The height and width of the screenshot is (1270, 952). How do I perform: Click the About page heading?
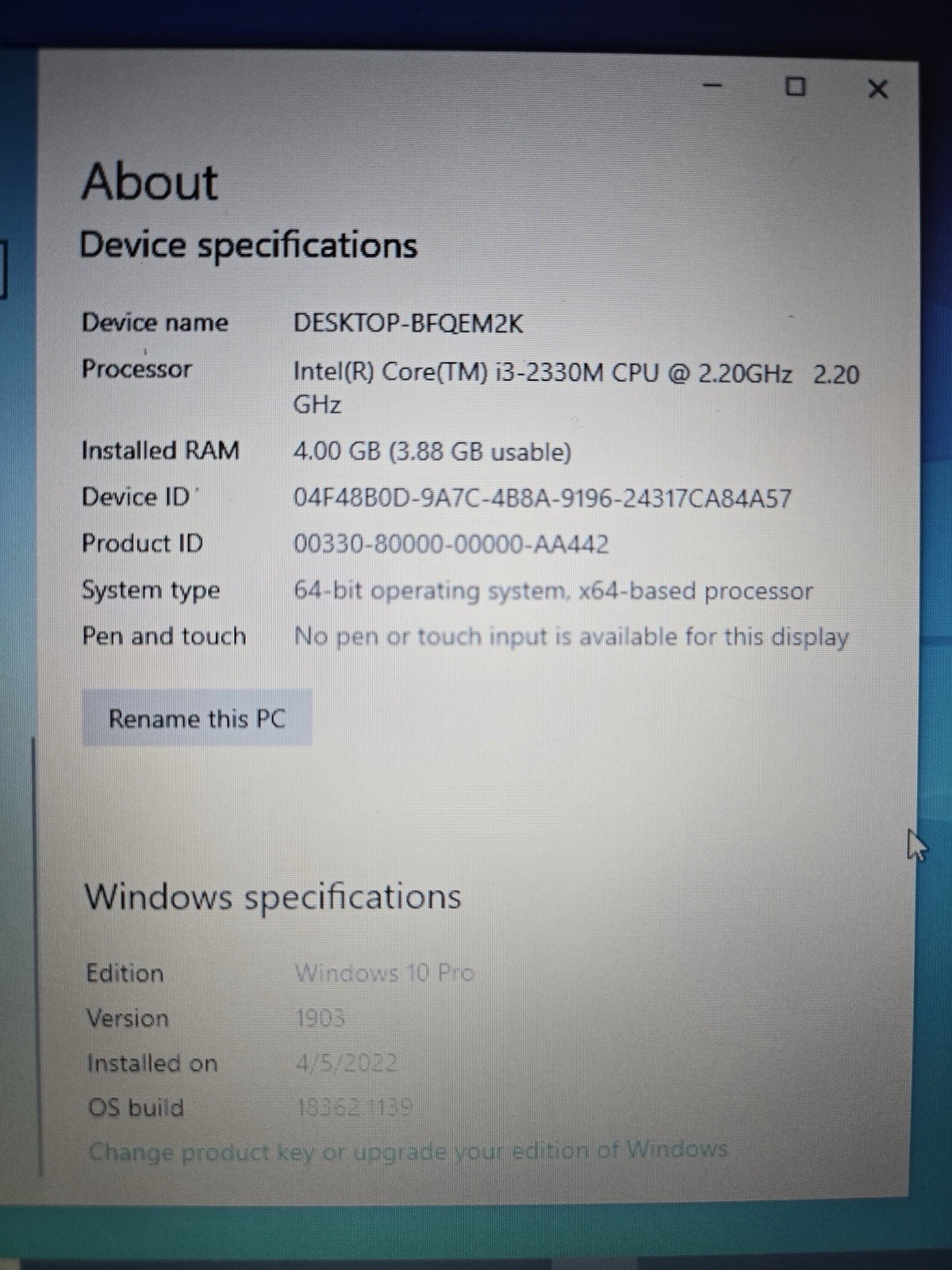150,182
